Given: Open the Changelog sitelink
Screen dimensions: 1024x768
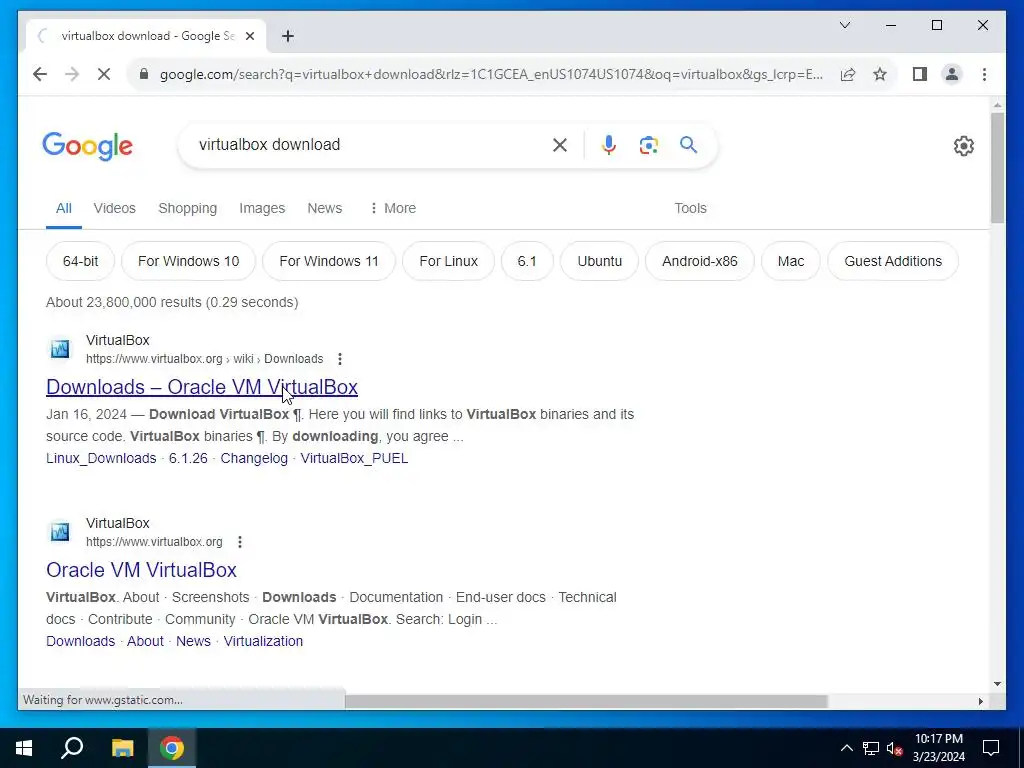Looking at the screenshot, I should point(254,458).
